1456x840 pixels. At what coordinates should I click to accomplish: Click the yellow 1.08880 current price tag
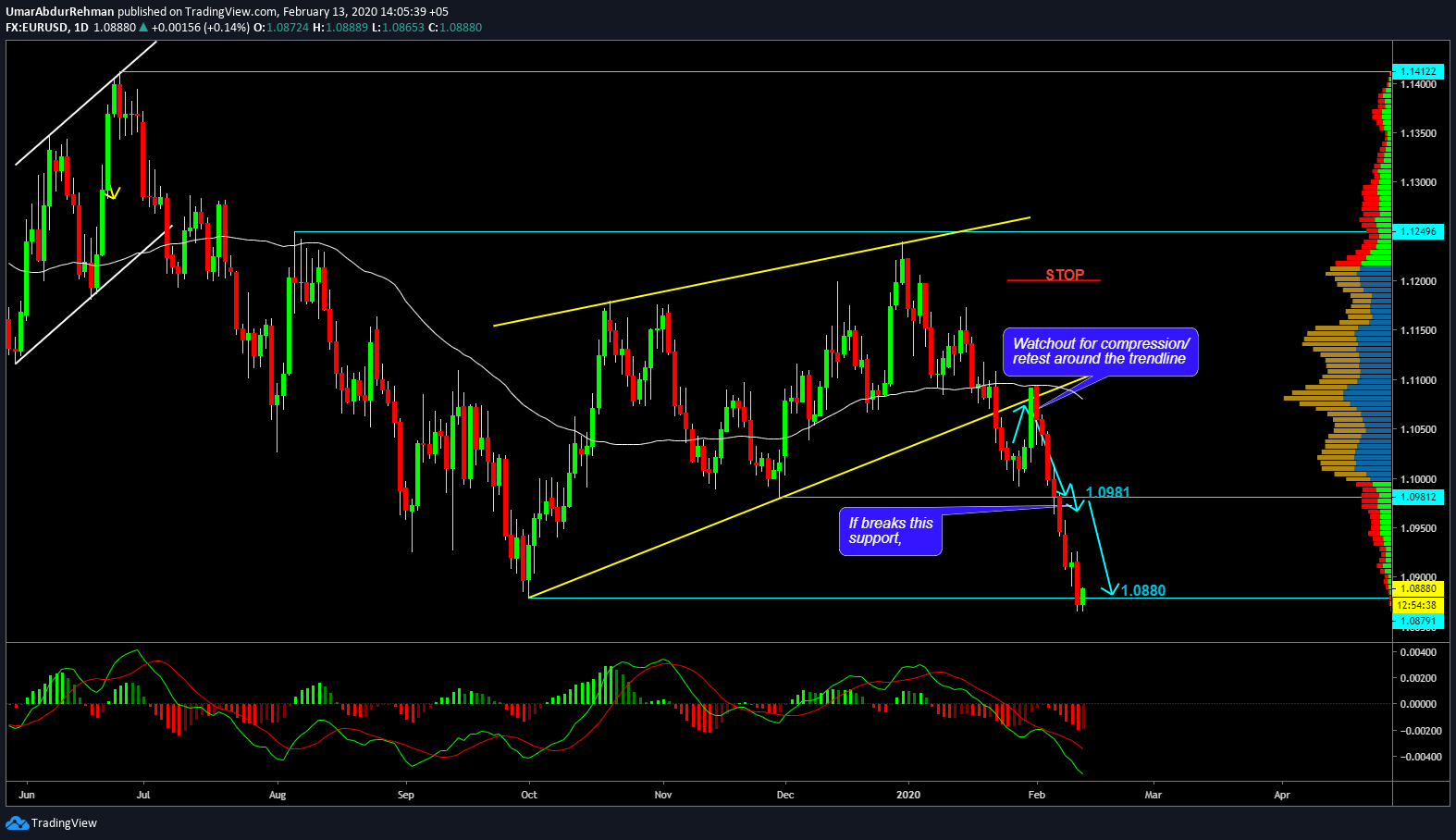(1417, 588)
